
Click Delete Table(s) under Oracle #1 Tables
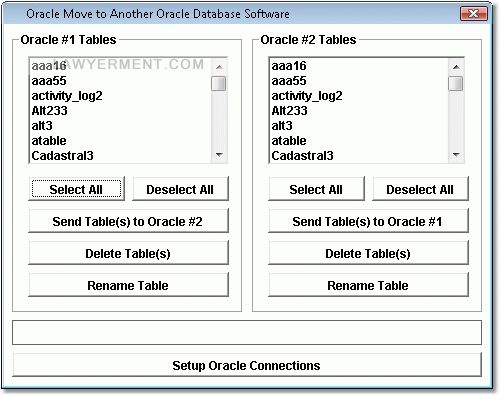128,253
